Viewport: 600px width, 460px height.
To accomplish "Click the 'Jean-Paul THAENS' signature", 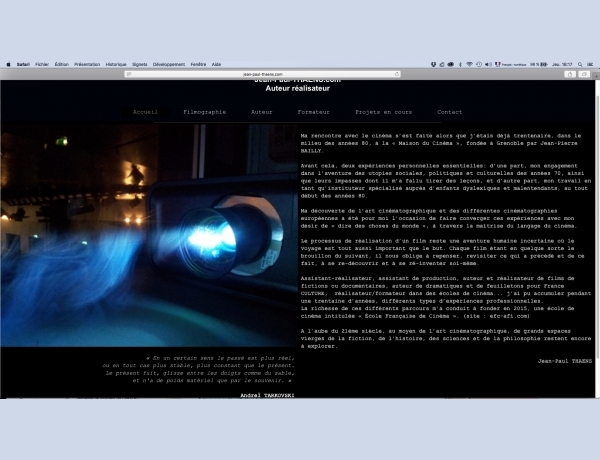I will (x=565, y=361).
